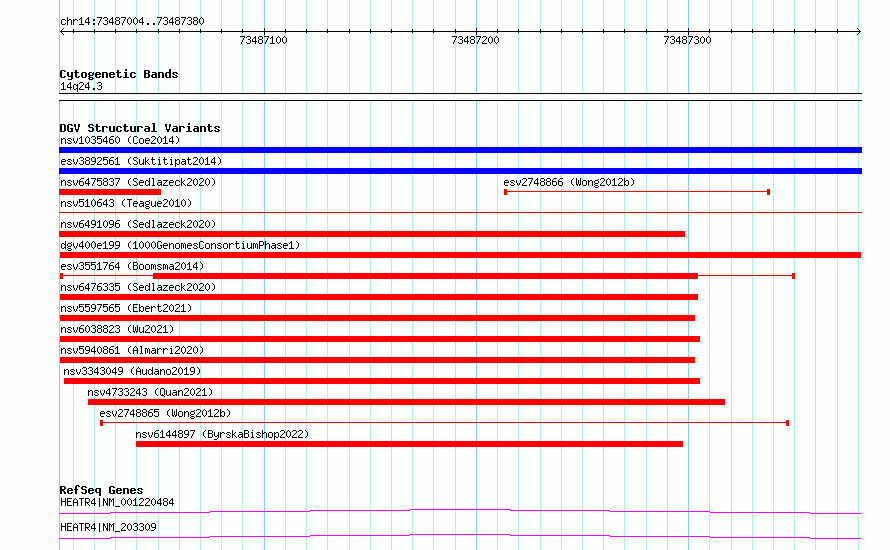This screenshot has height=550, width=890.
Task: Click the nsv6491096 (Sedlazeck2020) label
Action: [x=138, y=224]
